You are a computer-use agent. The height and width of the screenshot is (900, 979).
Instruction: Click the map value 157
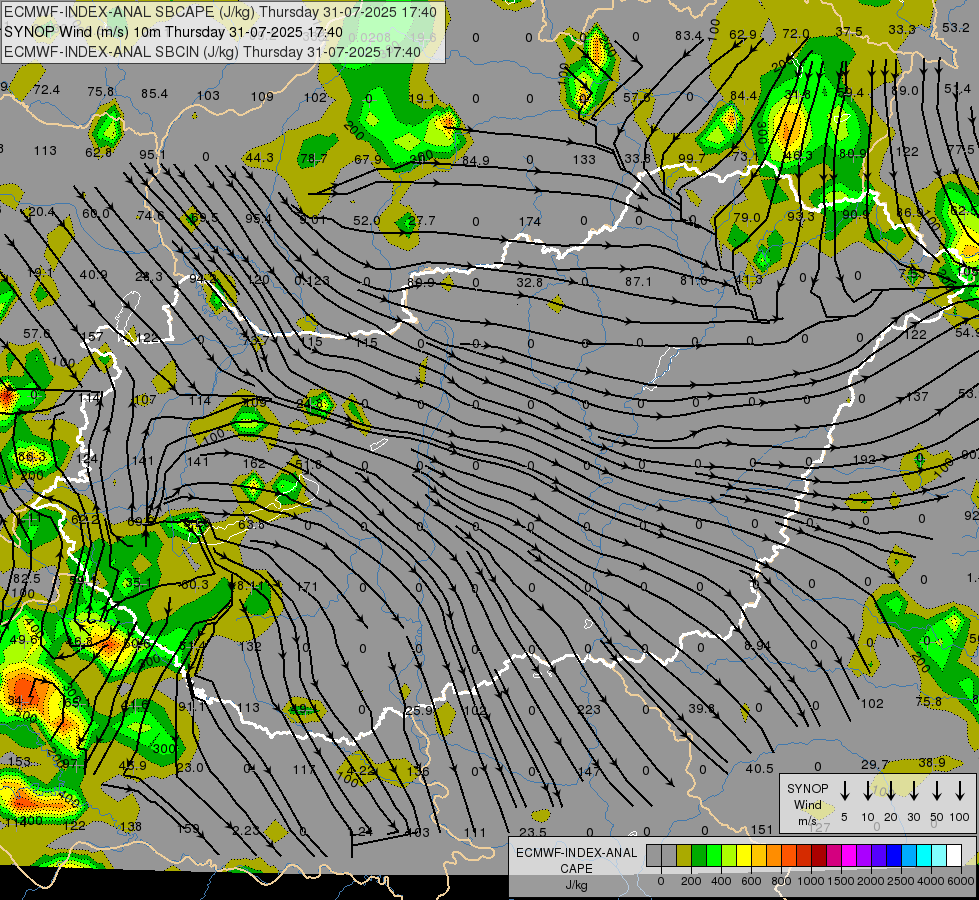(x=92, y=337)
